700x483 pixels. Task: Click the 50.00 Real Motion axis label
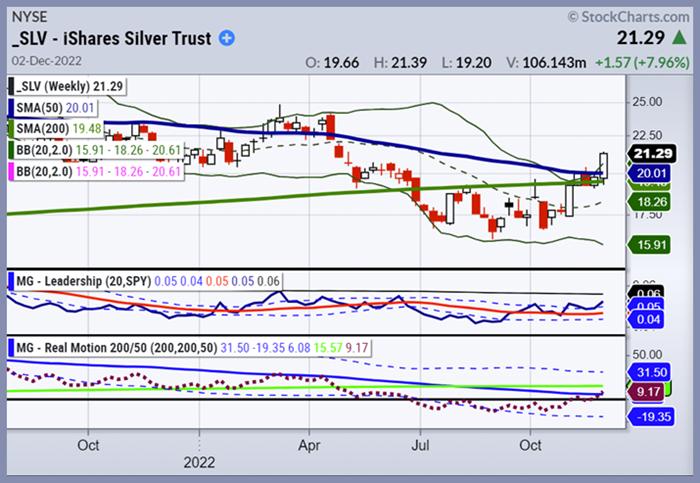pyautogui.click(x=647, y=354)
